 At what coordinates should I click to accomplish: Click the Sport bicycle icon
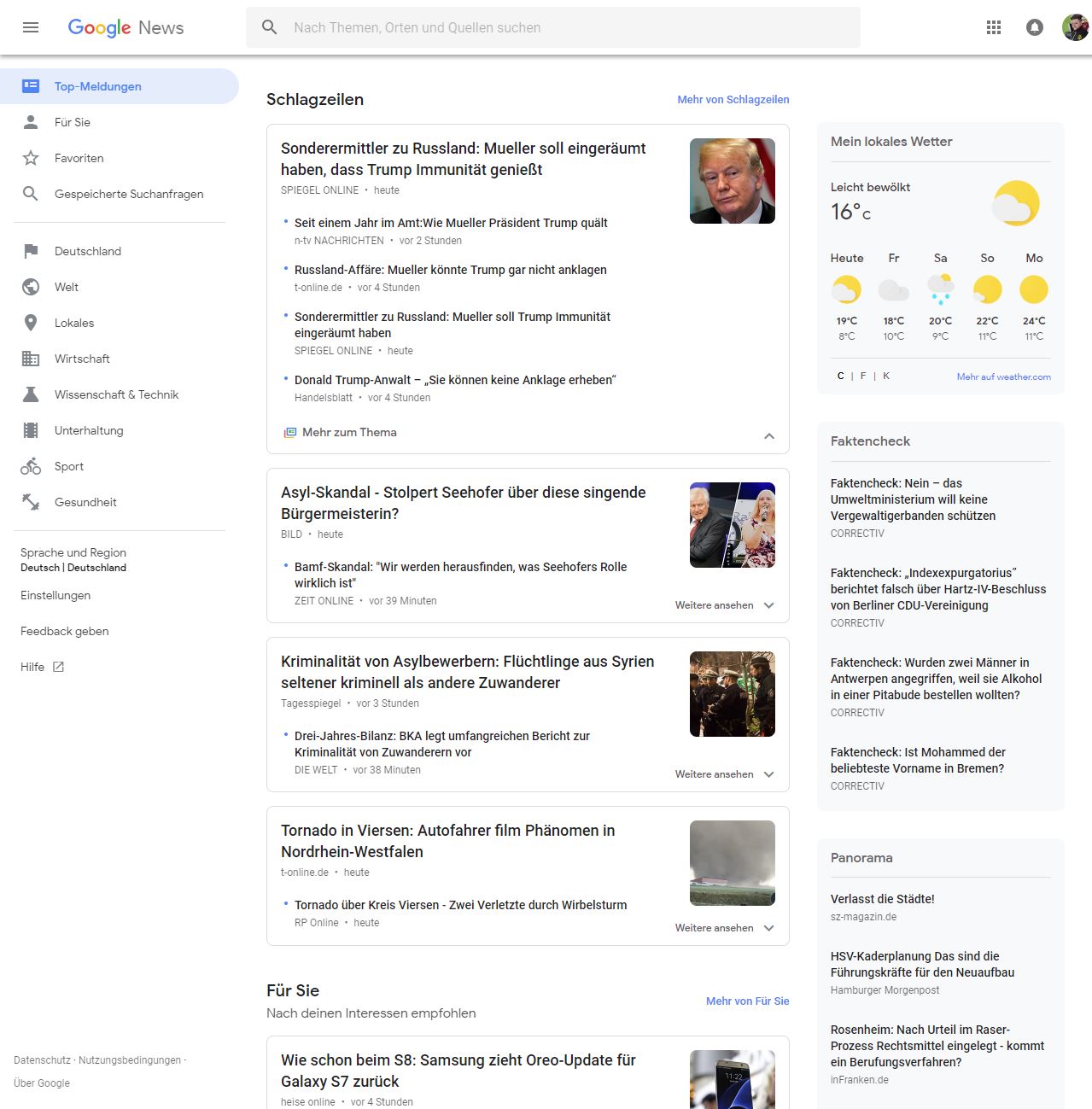tap(31, 466)
